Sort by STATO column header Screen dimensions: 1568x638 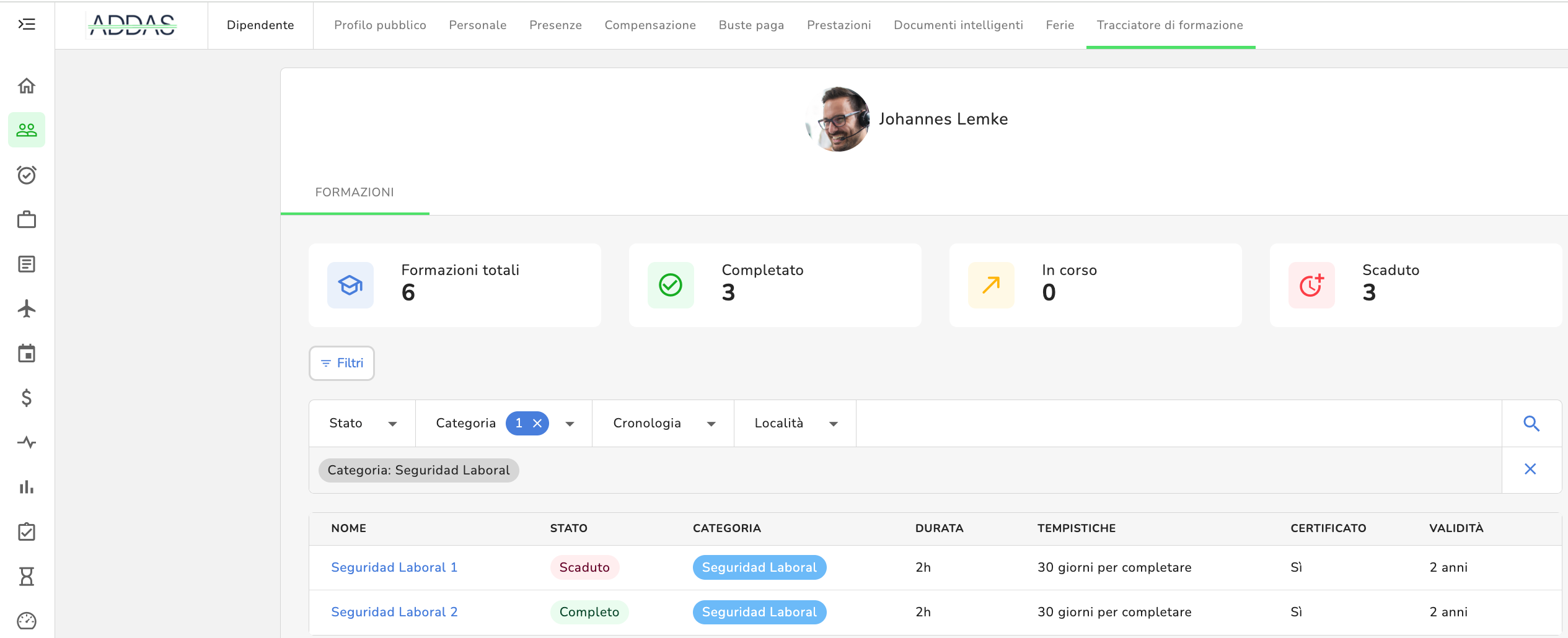pyautogui.click(x=568, y=528)
